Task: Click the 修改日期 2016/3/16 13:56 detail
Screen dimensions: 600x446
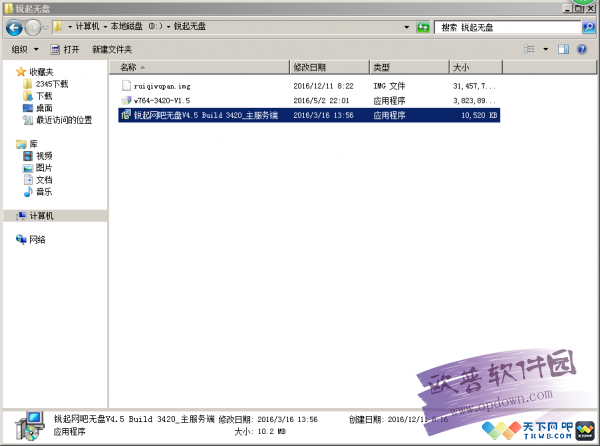Action: pyautogui.click(x=268, y=420)
